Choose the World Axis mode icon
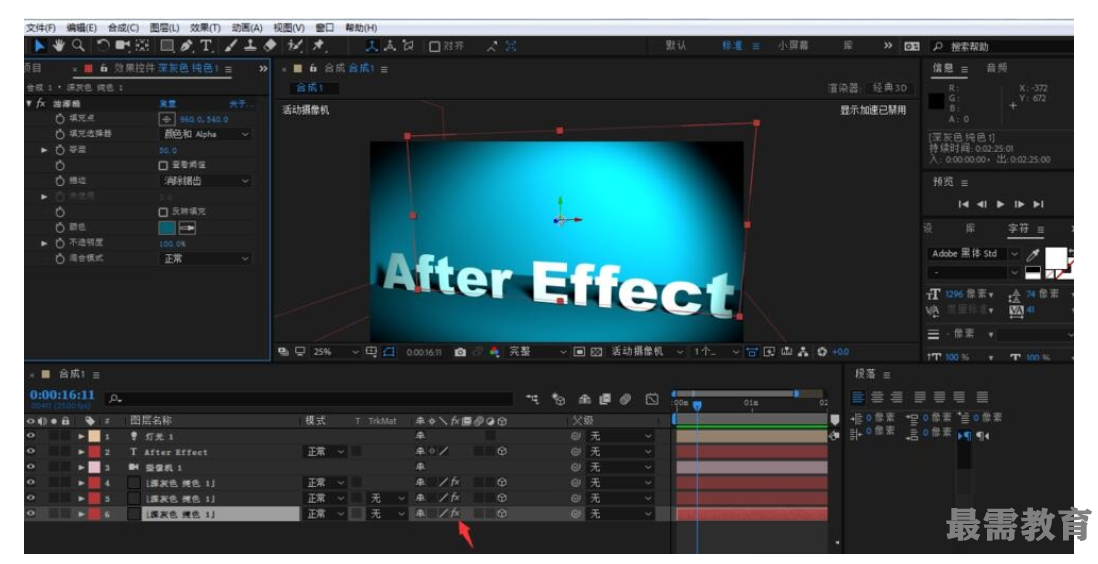 390,46
